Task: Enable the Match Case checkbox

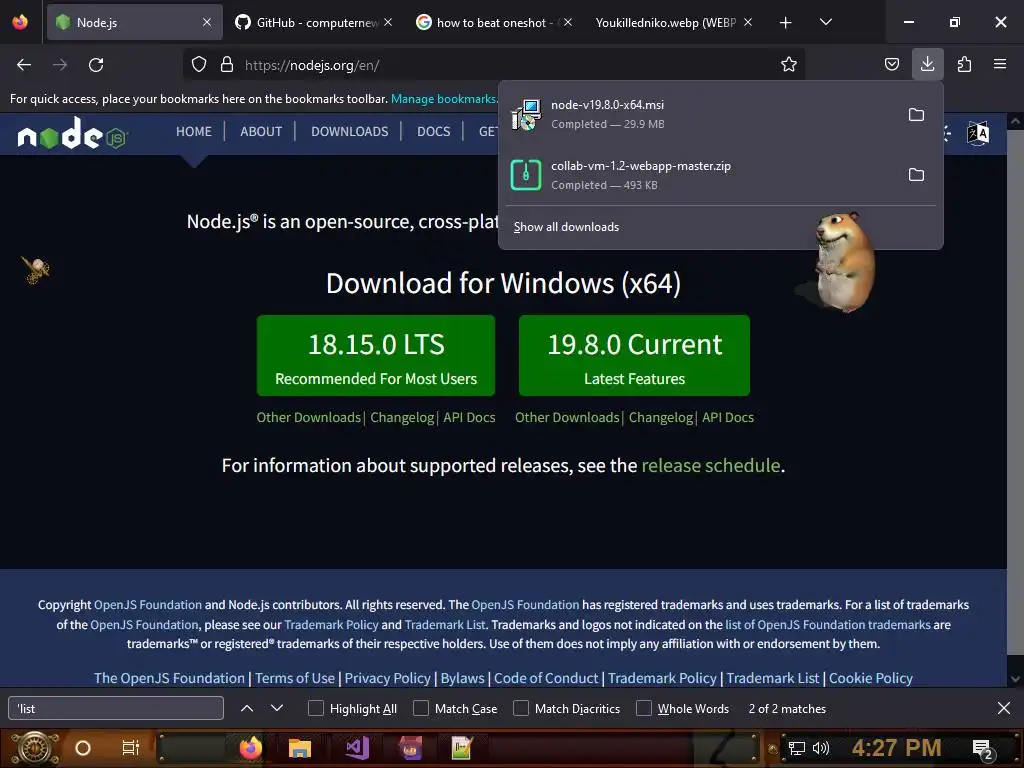Action: [x=421, y=708]
